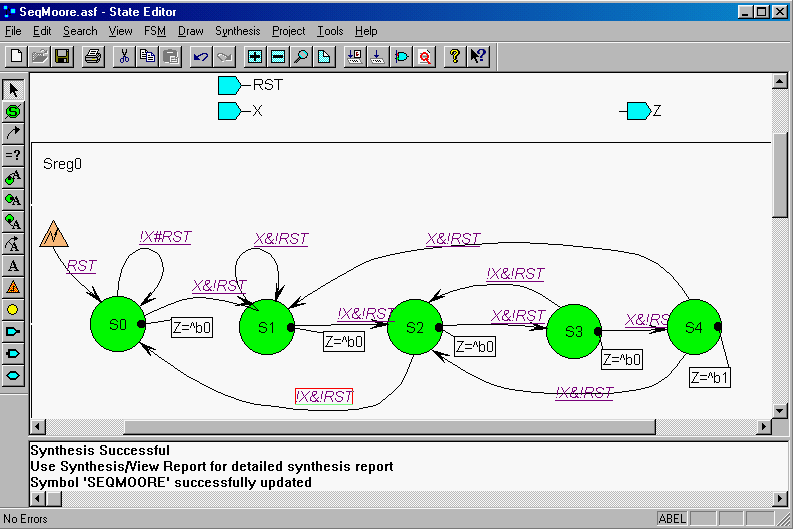Pick the Transition arrow tool
Image resolution: width=793 pixels, height=529 pixels.
point(14,133)
